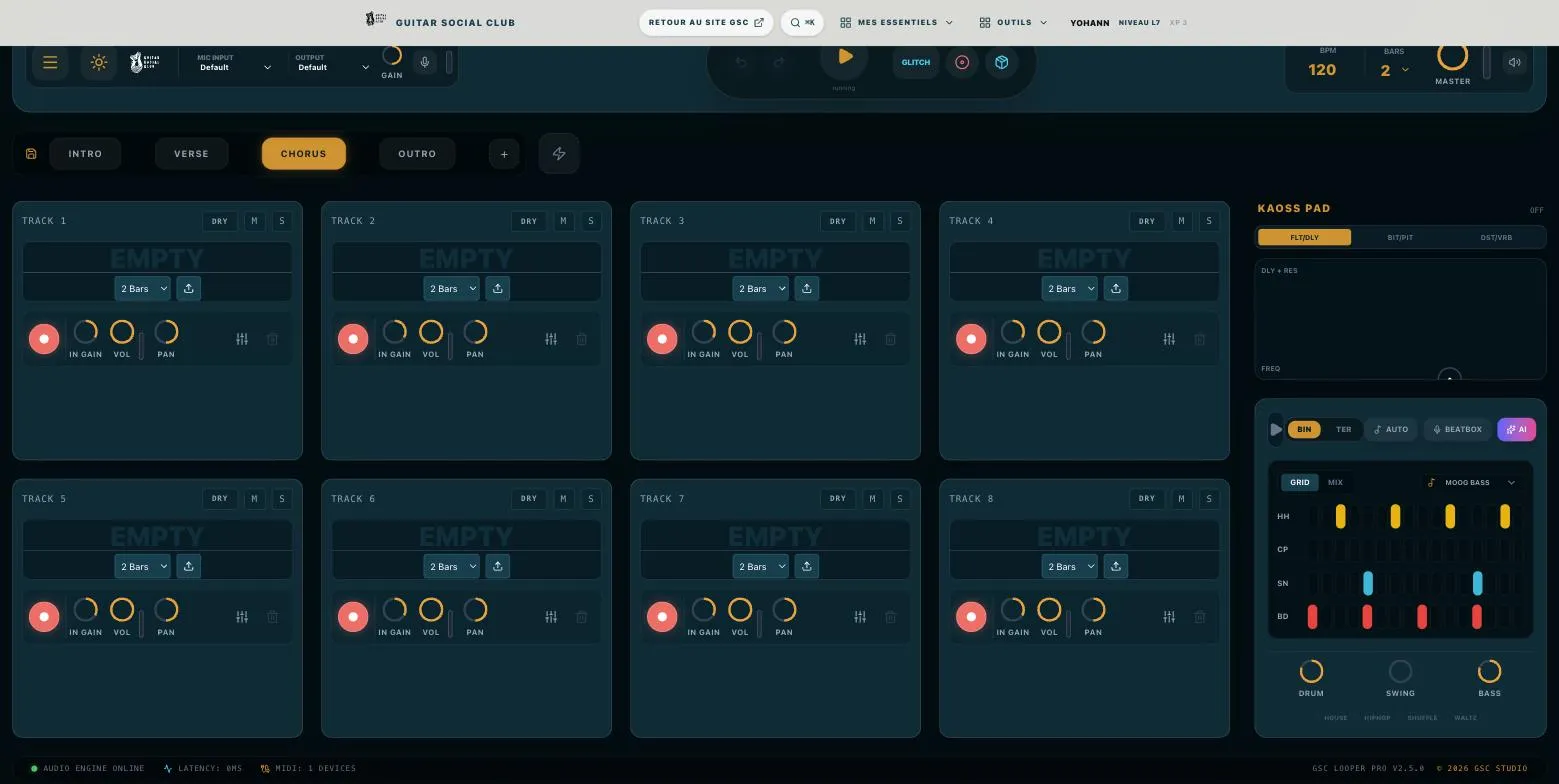
Task: Open the Output device dropdown
Action: pyautogui.click(x=333, y=67)
